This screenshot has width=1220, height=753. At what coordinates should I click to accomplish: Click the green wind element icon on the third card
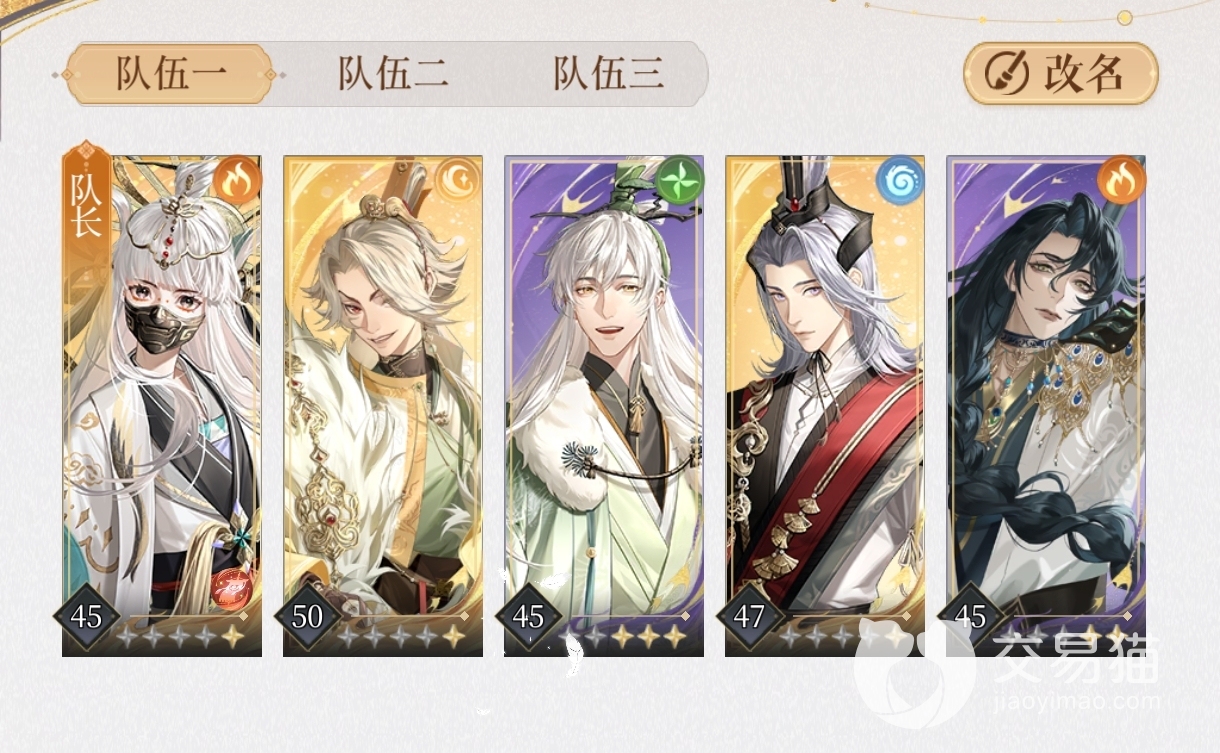click(x=681, y=178)
